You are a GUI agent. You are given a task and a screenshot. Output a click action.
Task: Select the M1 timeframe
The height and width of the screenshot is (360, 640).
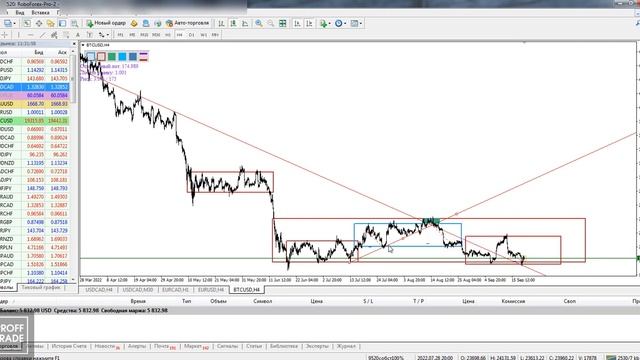tap(120, 35)
